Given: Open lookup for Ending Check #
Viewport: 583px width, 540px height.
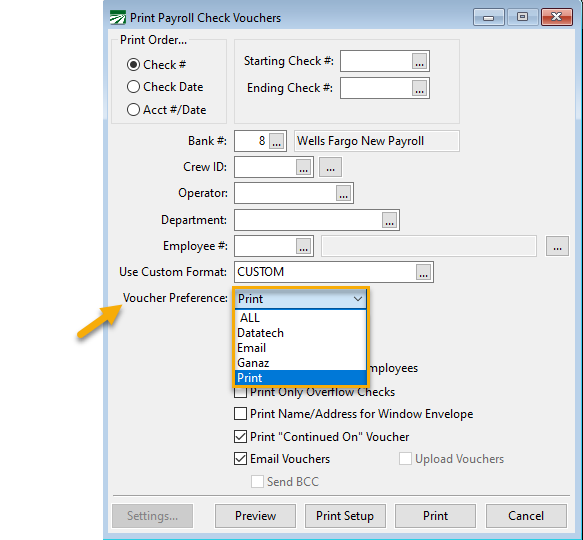Looking at the screenshot, I should click(419, 88).
